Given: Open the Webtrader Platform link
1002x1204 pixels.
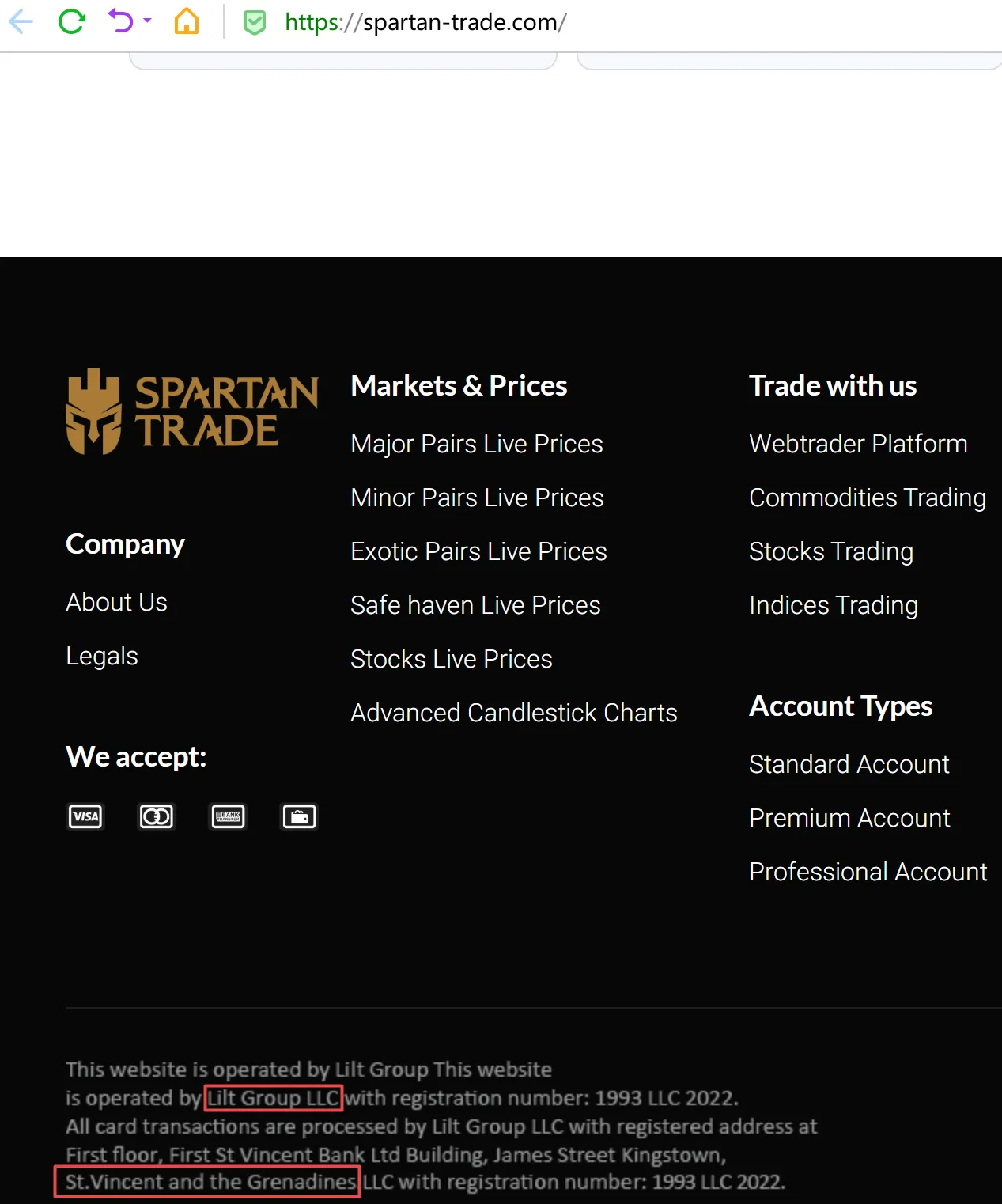Looking at the screenshot, I should [858, 444].
